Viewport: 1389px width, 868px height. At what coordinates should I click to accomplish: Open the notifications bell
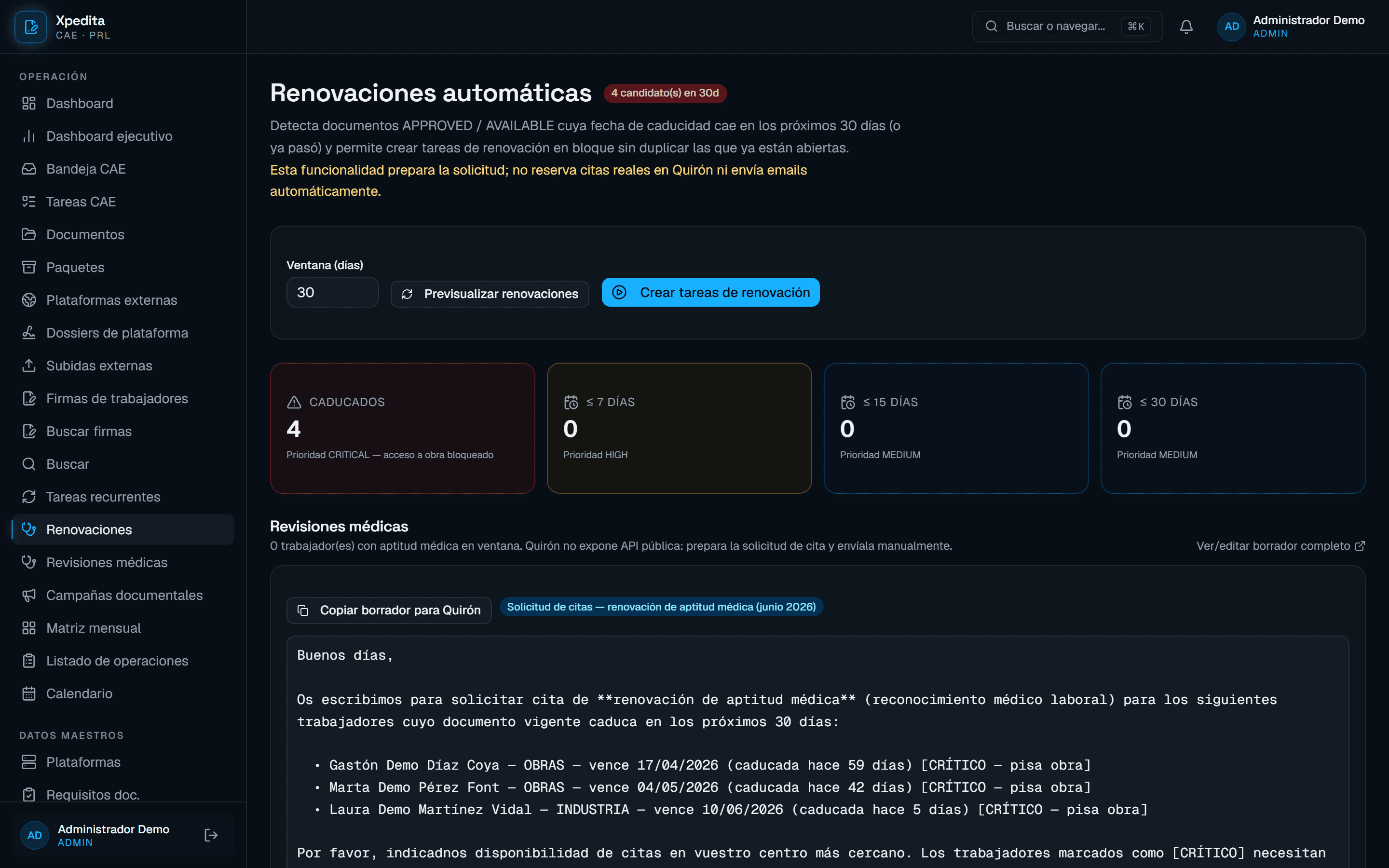click(x=1186, y=27)
